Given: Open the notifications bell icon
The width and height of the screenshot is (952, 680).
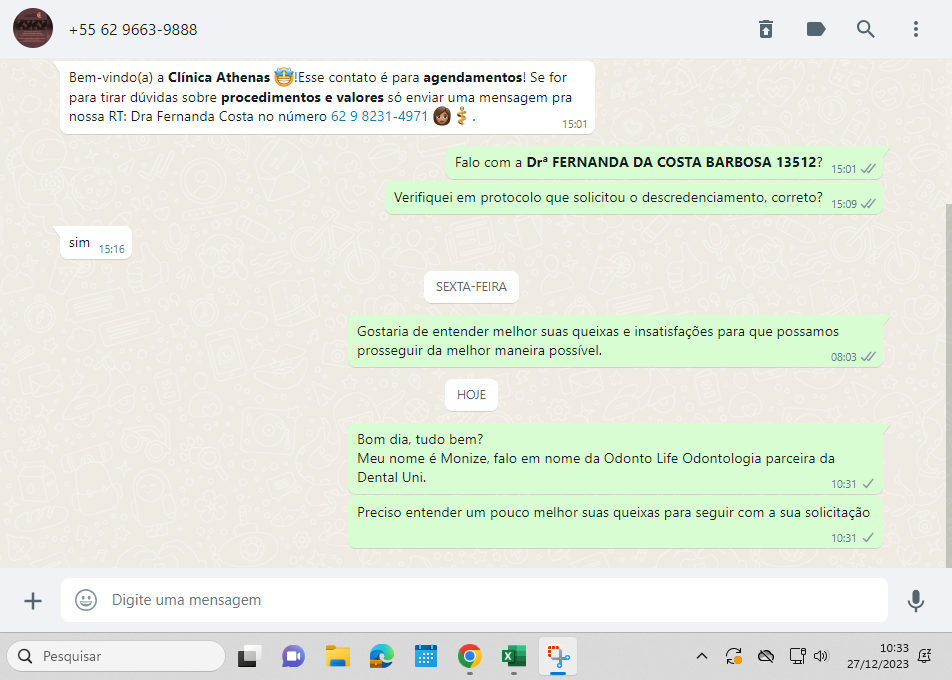Looking at the screenshot, I should point(925,656).
